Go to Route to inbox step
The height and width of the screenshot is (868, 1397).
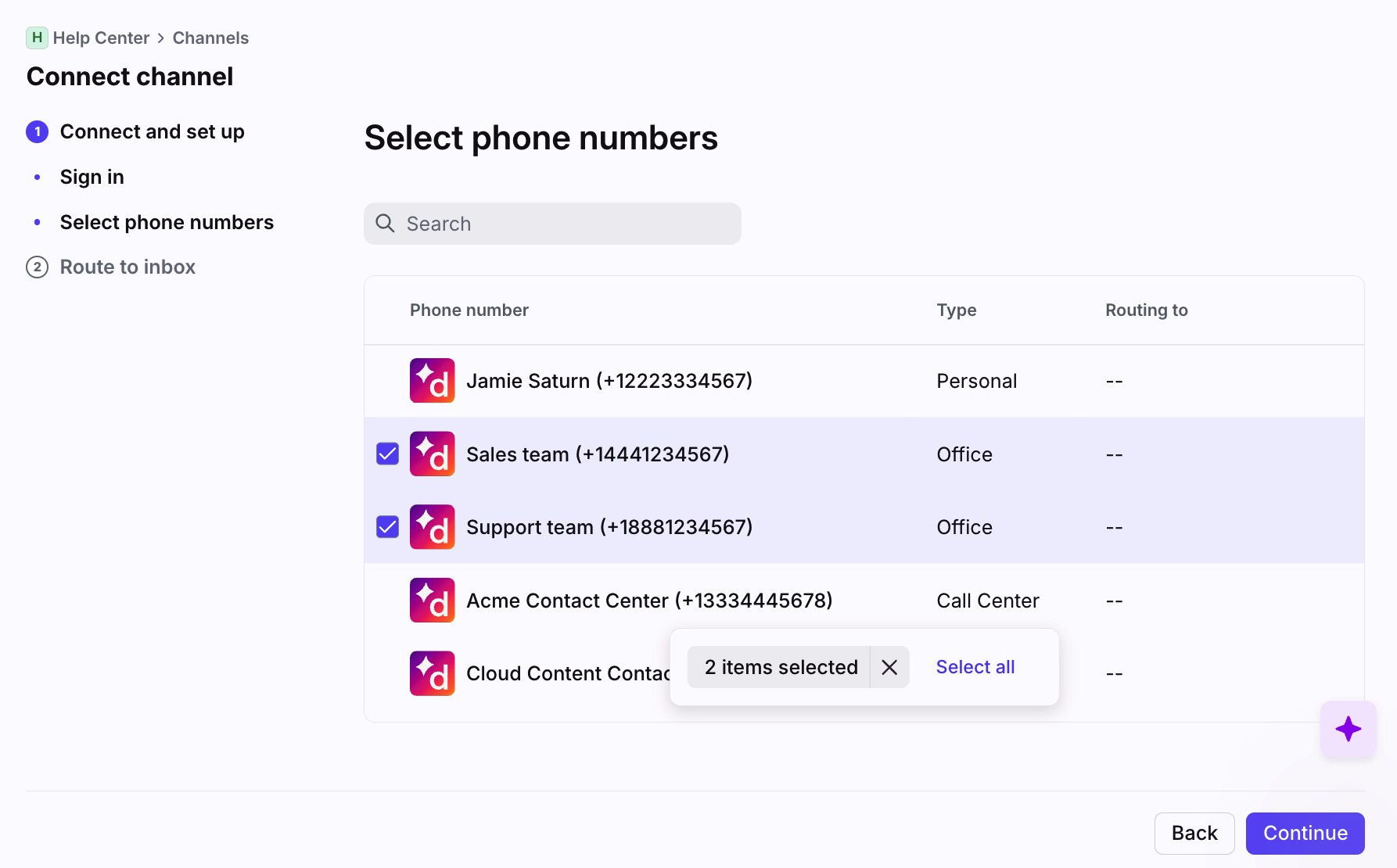127,267
